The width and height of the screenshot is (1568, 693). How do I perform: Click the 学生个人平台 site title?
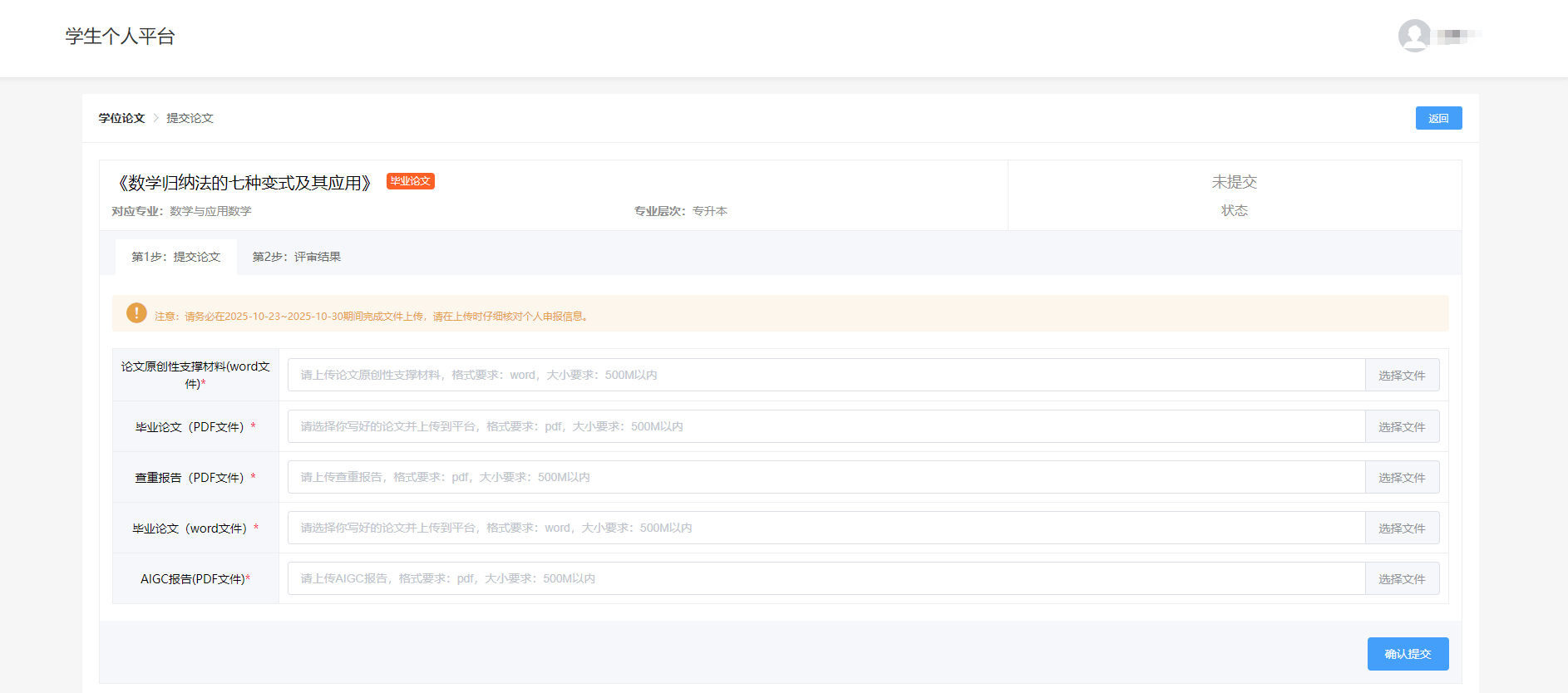[121, 37]
